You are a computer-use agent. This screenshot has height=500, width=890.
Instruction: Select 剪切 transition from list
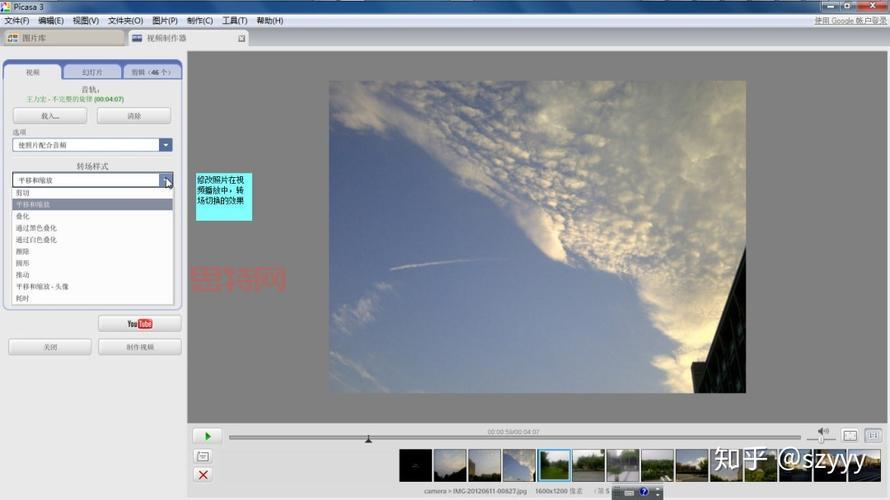pos(23,193)
